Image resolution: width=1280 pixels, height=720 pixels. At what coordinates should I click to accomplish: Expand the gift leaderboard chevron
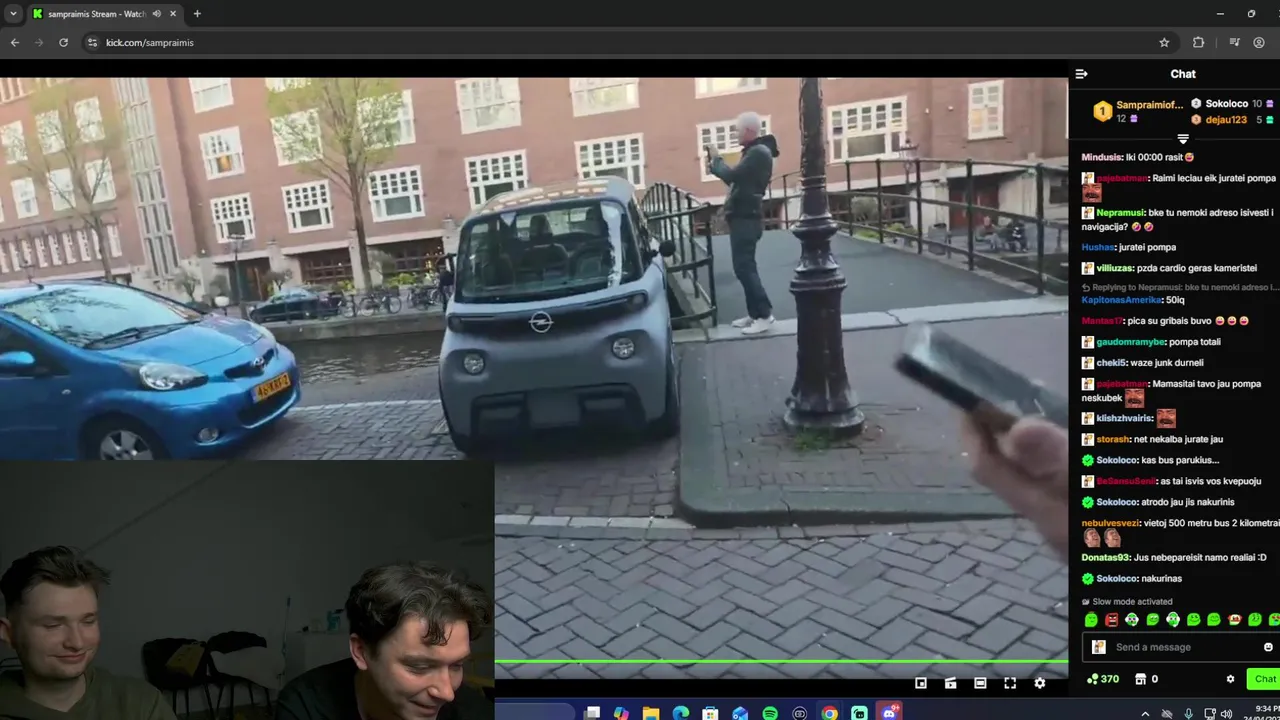pyautogui.click(x=1183, y=139)
